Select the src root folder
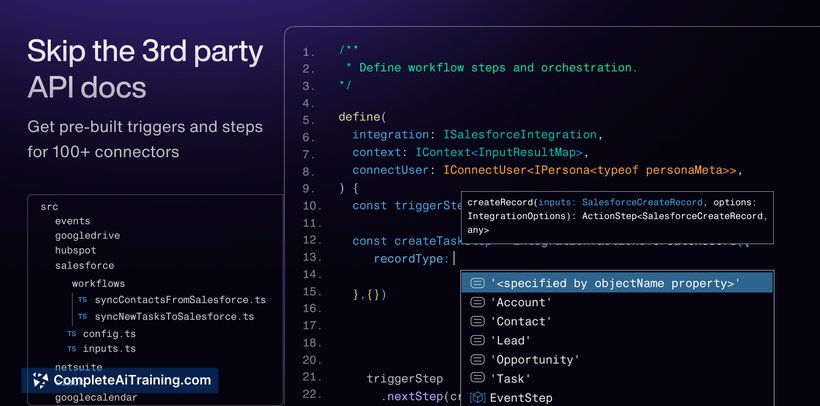 (x=49, y=207)
